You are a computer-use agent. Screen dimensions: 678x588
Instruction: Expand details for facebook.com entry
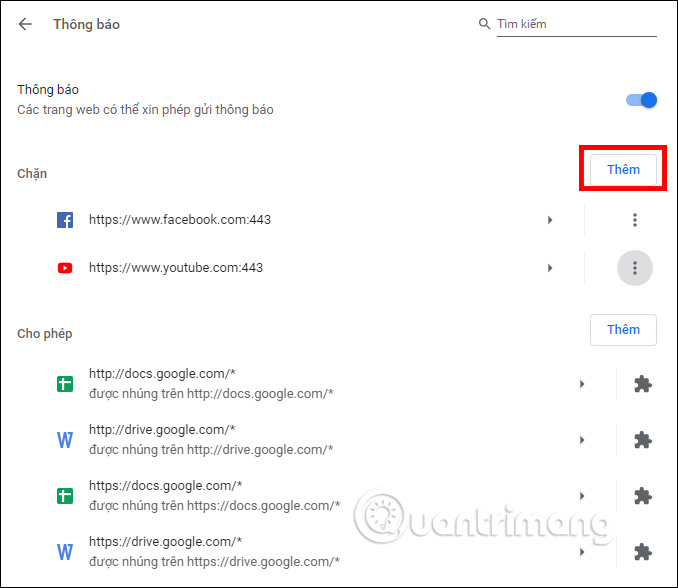[x=550, y=220]
